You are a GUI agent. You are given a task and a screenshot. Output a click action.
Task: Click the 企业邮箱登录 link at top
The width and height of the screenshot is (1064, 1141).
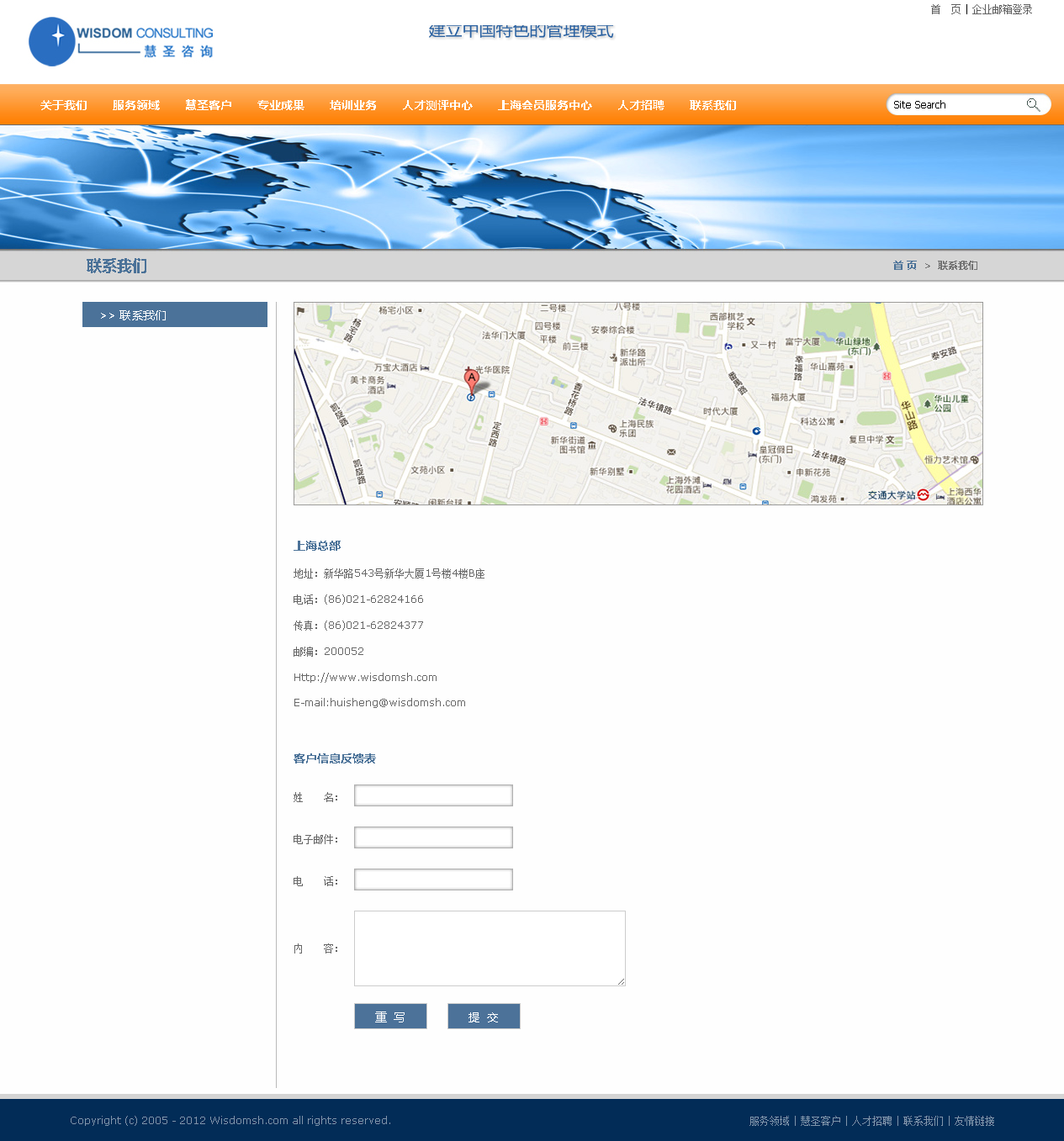1002,9
